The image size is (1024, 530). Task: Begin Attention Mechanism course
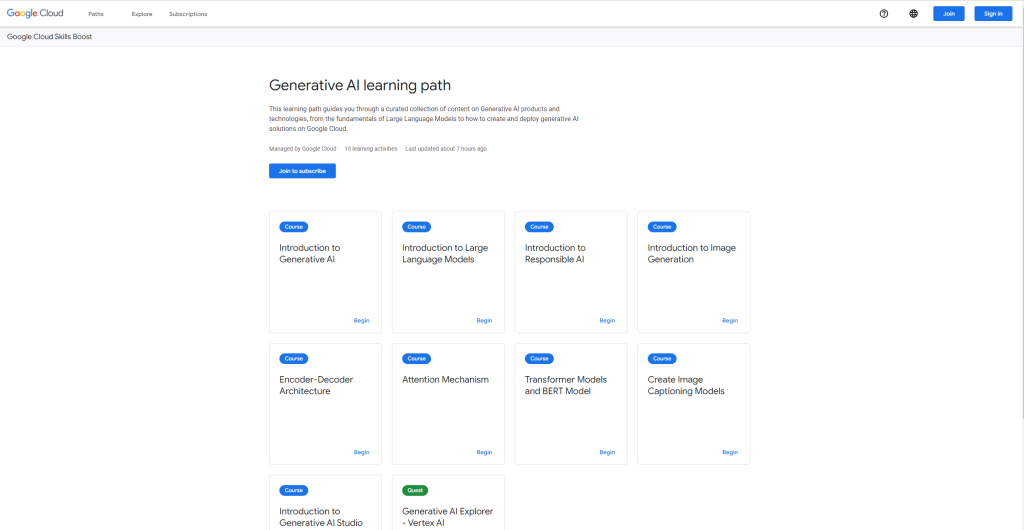484,452
